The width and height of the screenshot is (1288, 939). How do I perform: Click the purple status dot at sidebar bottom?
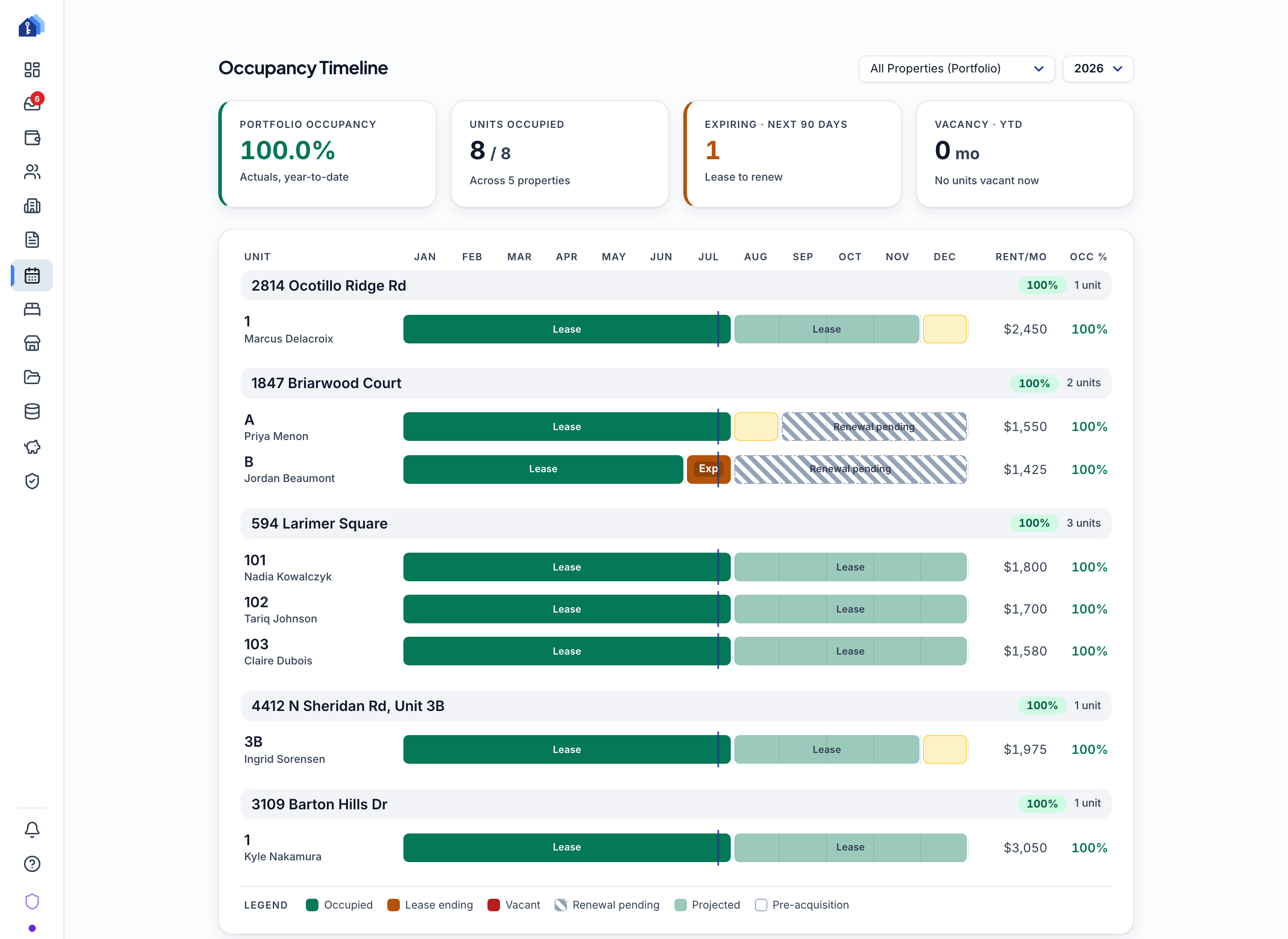(x=32, y=928)
